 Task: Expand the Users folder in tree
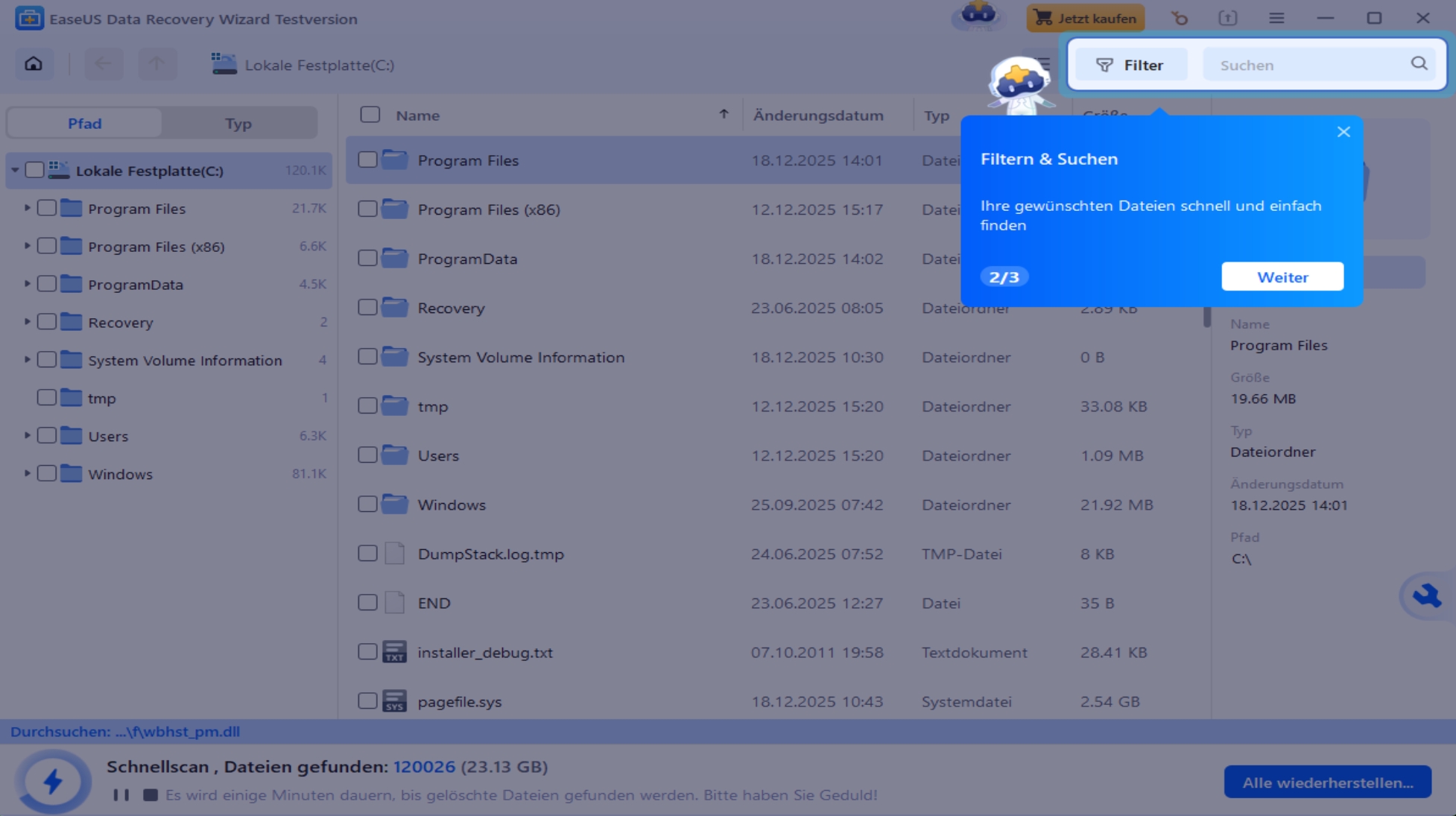[x=28, y=436]
